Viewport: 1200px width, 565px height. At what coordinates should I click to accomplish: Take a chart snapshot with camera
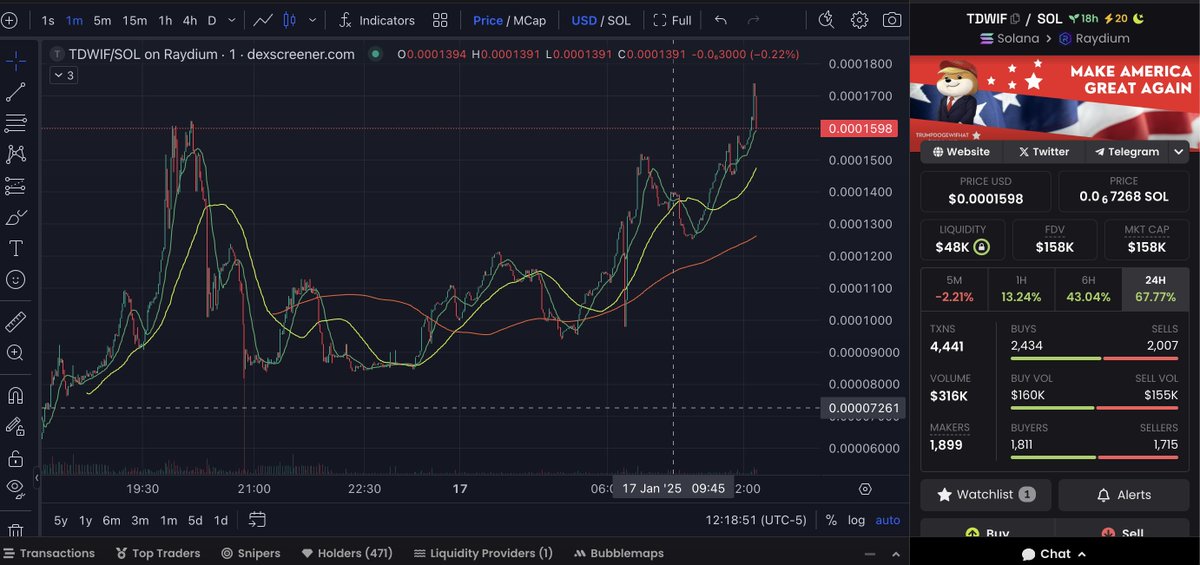(x=891, y=20)
